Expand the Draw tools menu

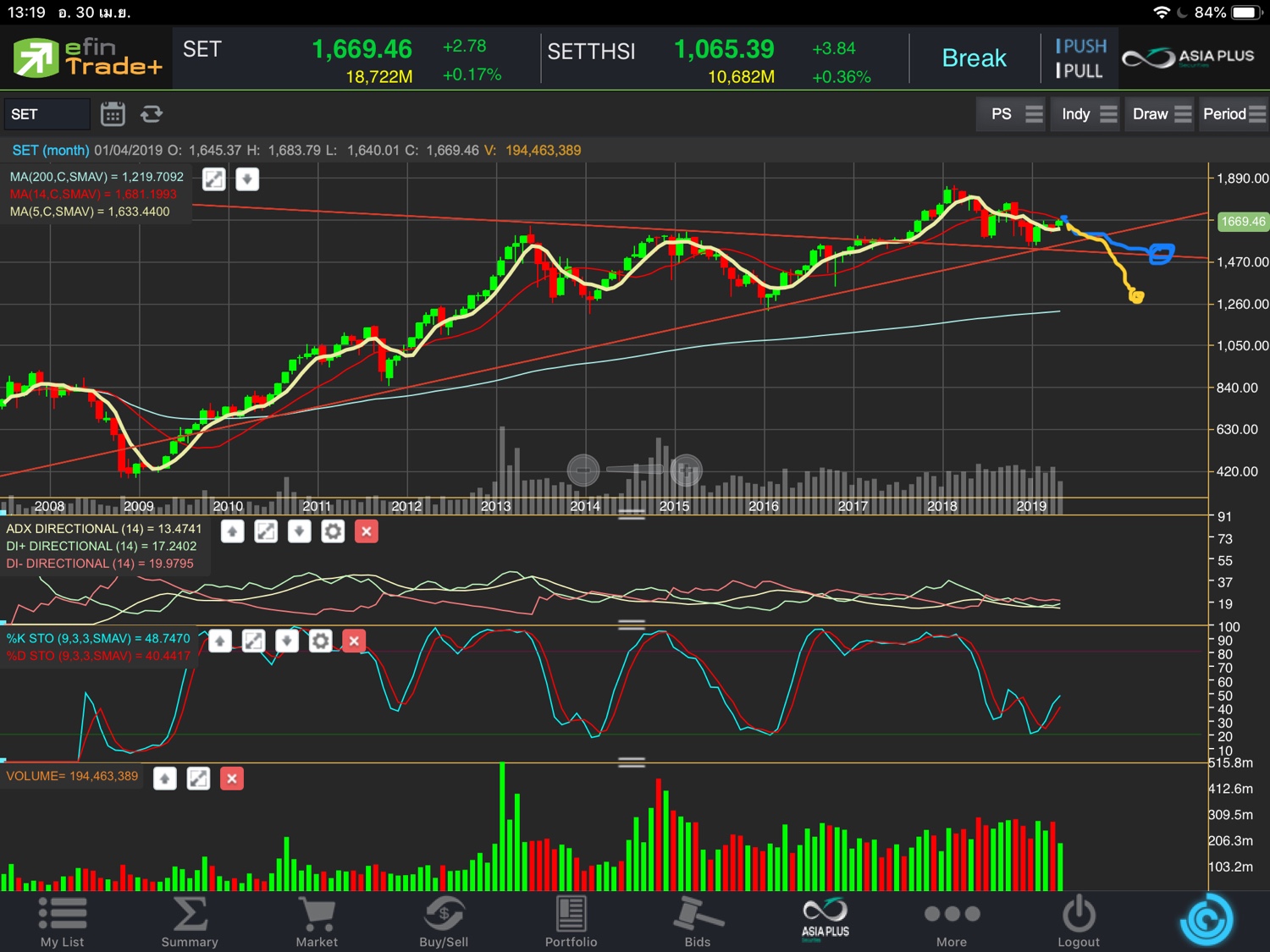coord(1161,114)
